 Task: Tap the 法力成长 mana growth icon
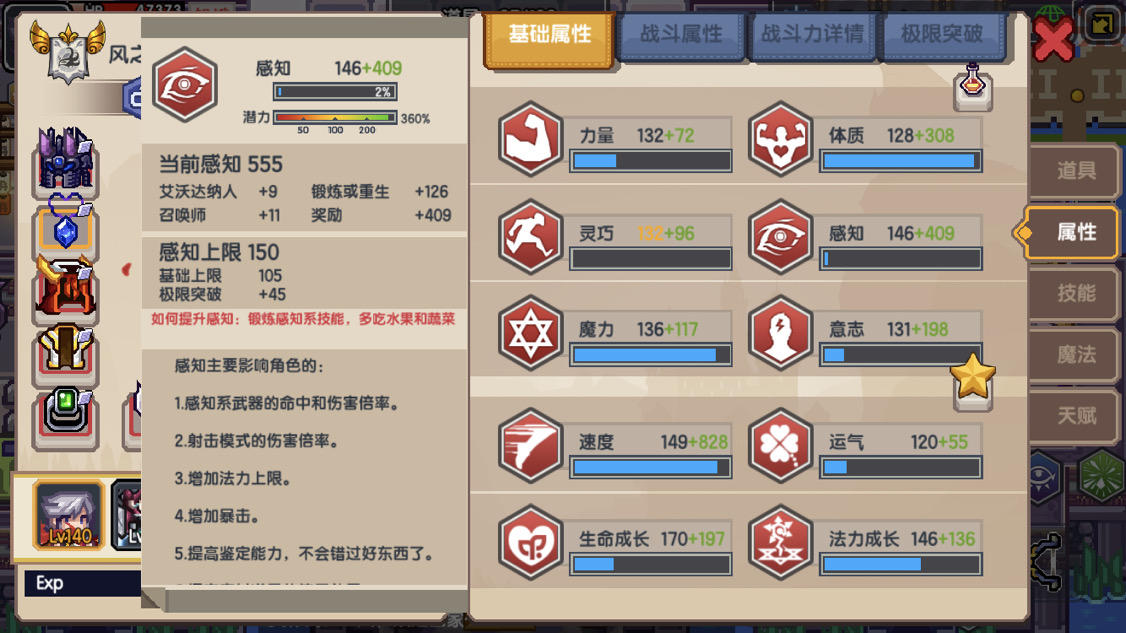point(780,542)
